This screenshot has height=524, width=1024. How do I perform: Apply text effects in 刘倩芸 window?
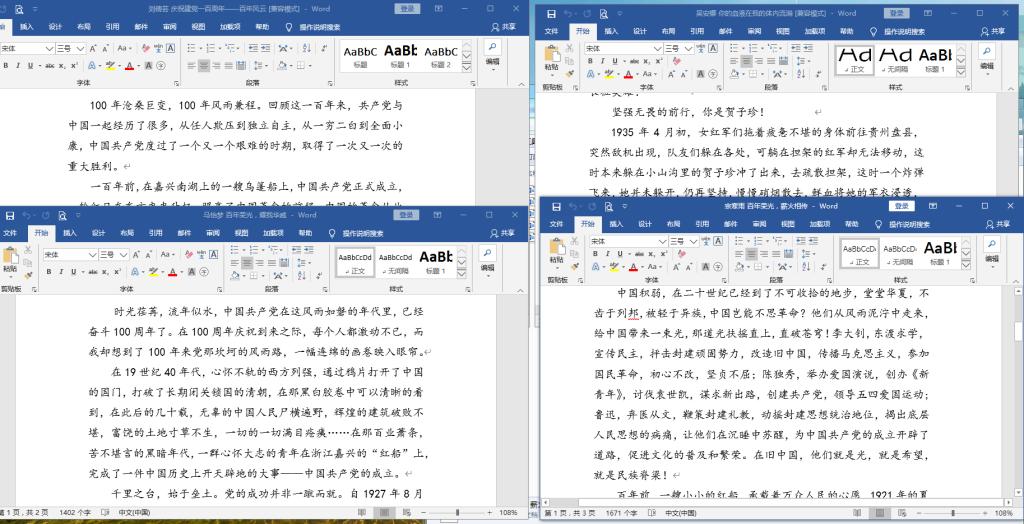pos(92,65)
